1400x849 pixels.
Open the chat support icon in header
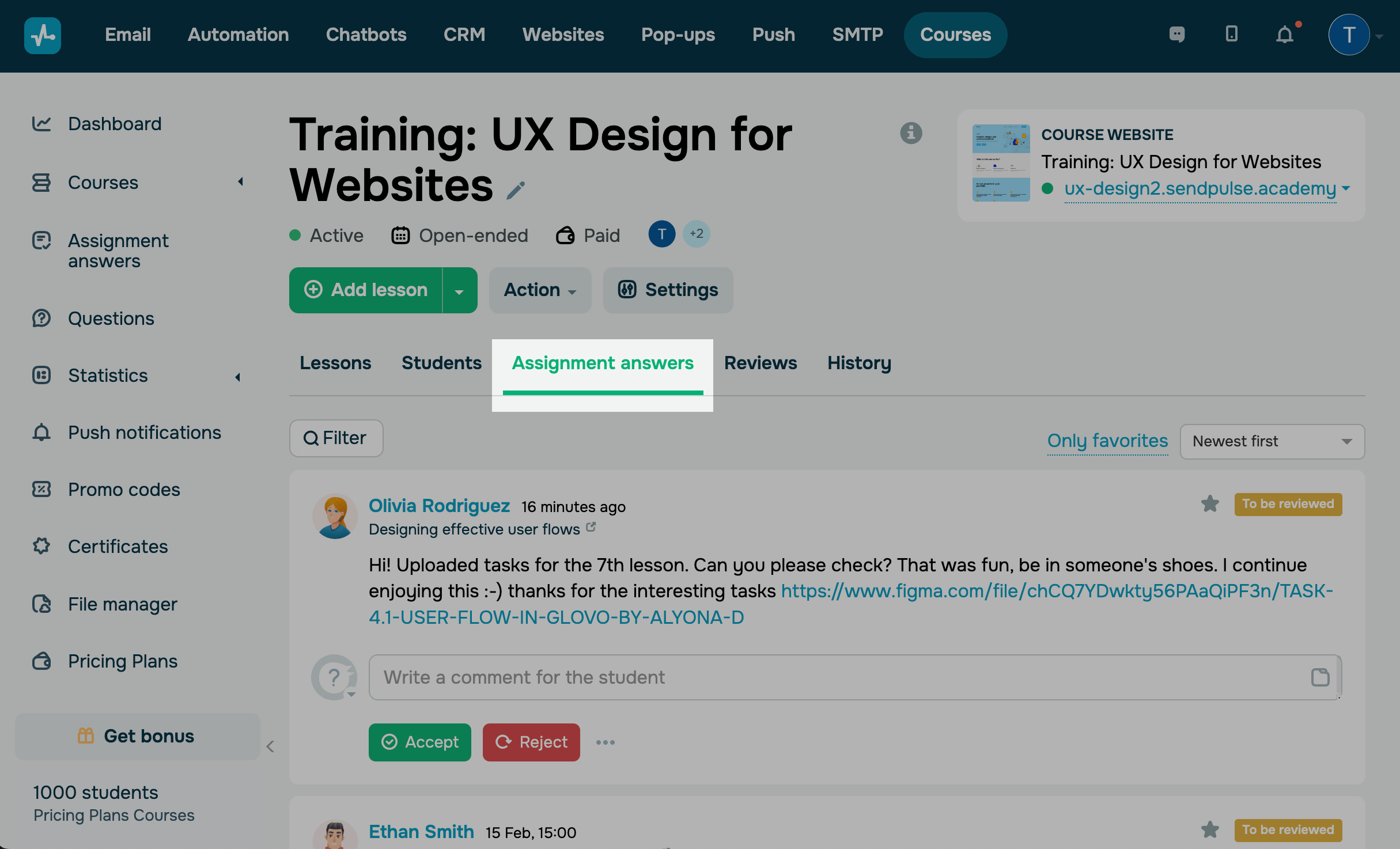pyautogui.click(x=1177, y=35)
